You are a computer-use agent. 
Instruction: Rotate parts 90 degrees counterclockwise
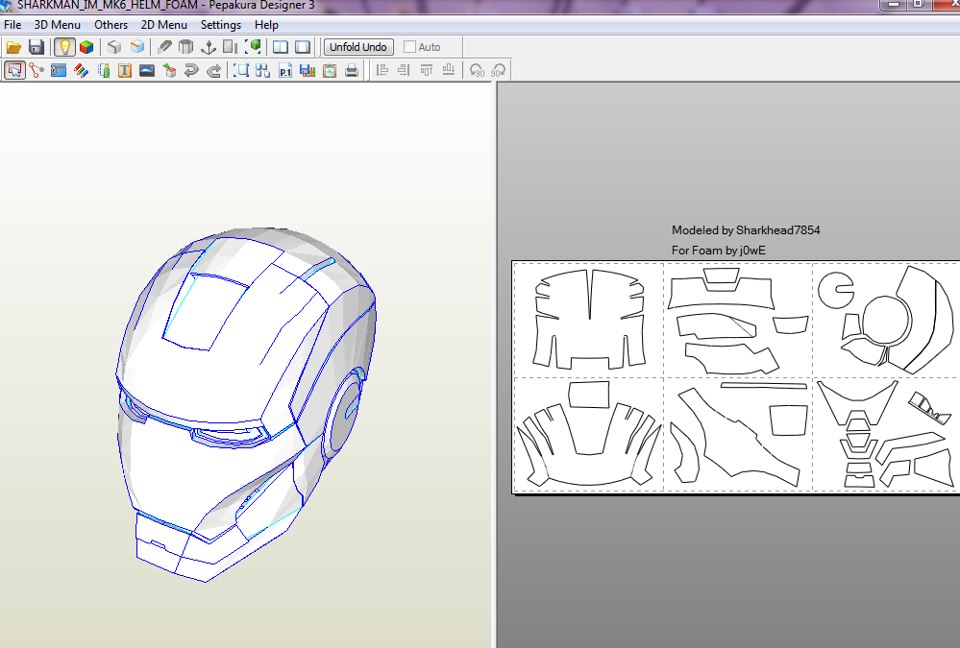(x=476, y=70)
